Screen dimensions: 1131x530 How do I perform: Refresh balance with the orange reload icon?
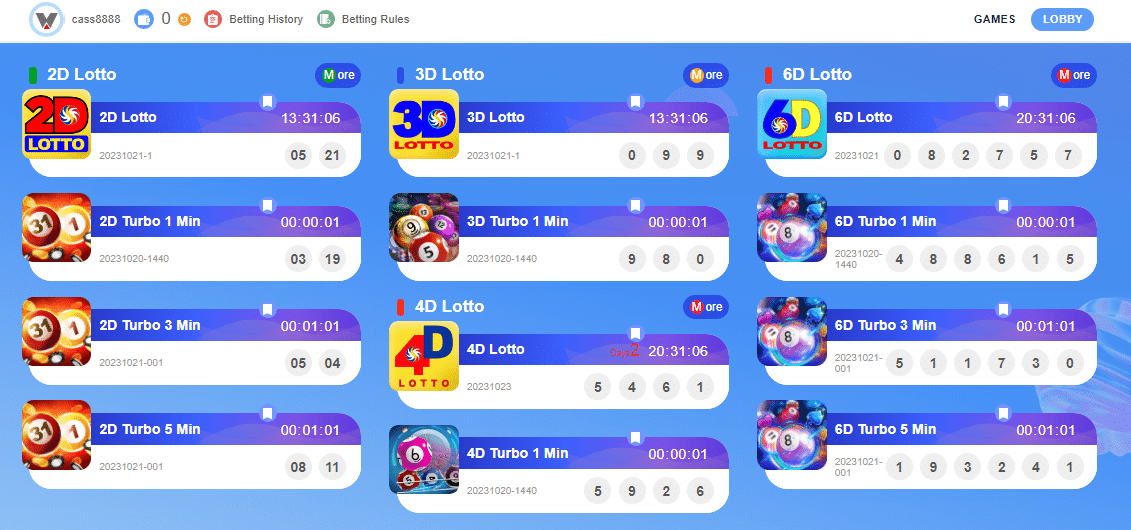coord(184,19)
